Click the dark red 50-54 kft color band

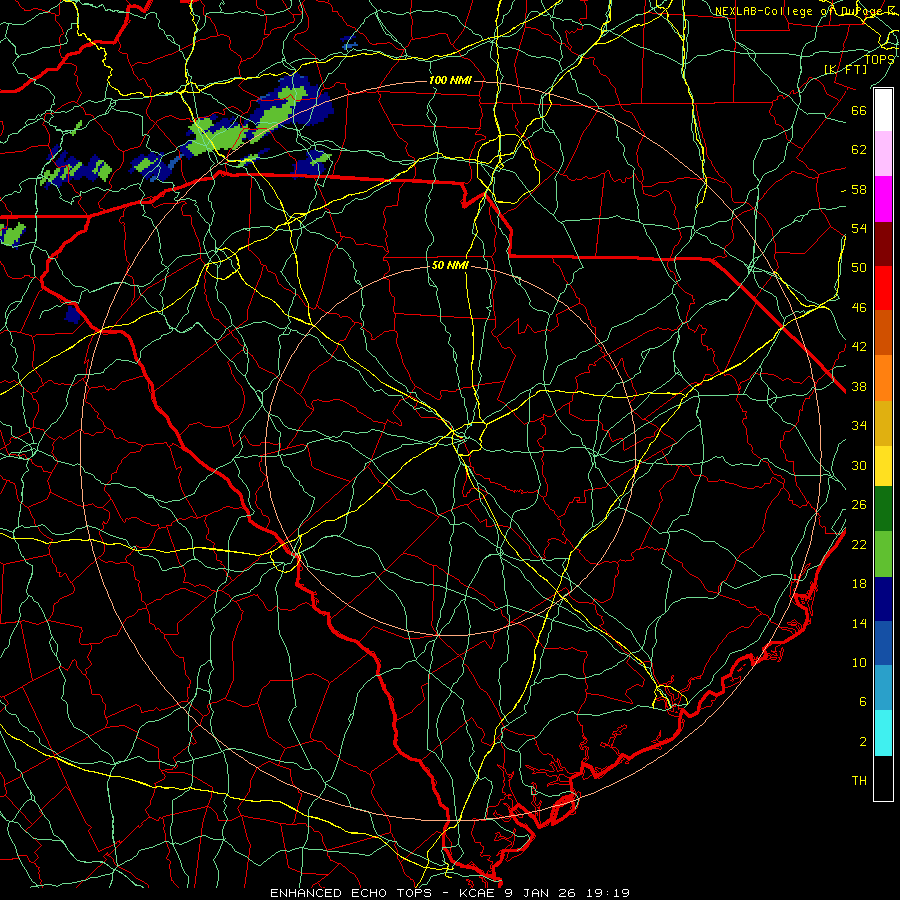coord(883,243)
